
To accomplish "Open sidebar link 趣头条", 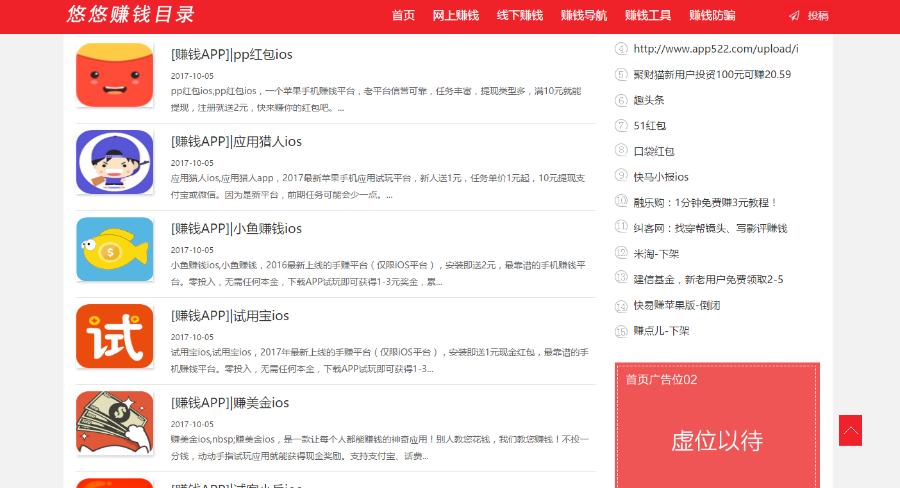I will [649, 100].
